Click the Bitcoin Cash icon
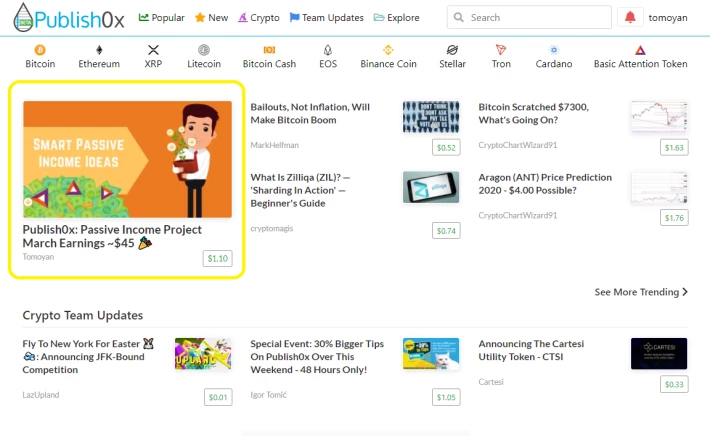The image size is (710, 436). click(269, 49)
